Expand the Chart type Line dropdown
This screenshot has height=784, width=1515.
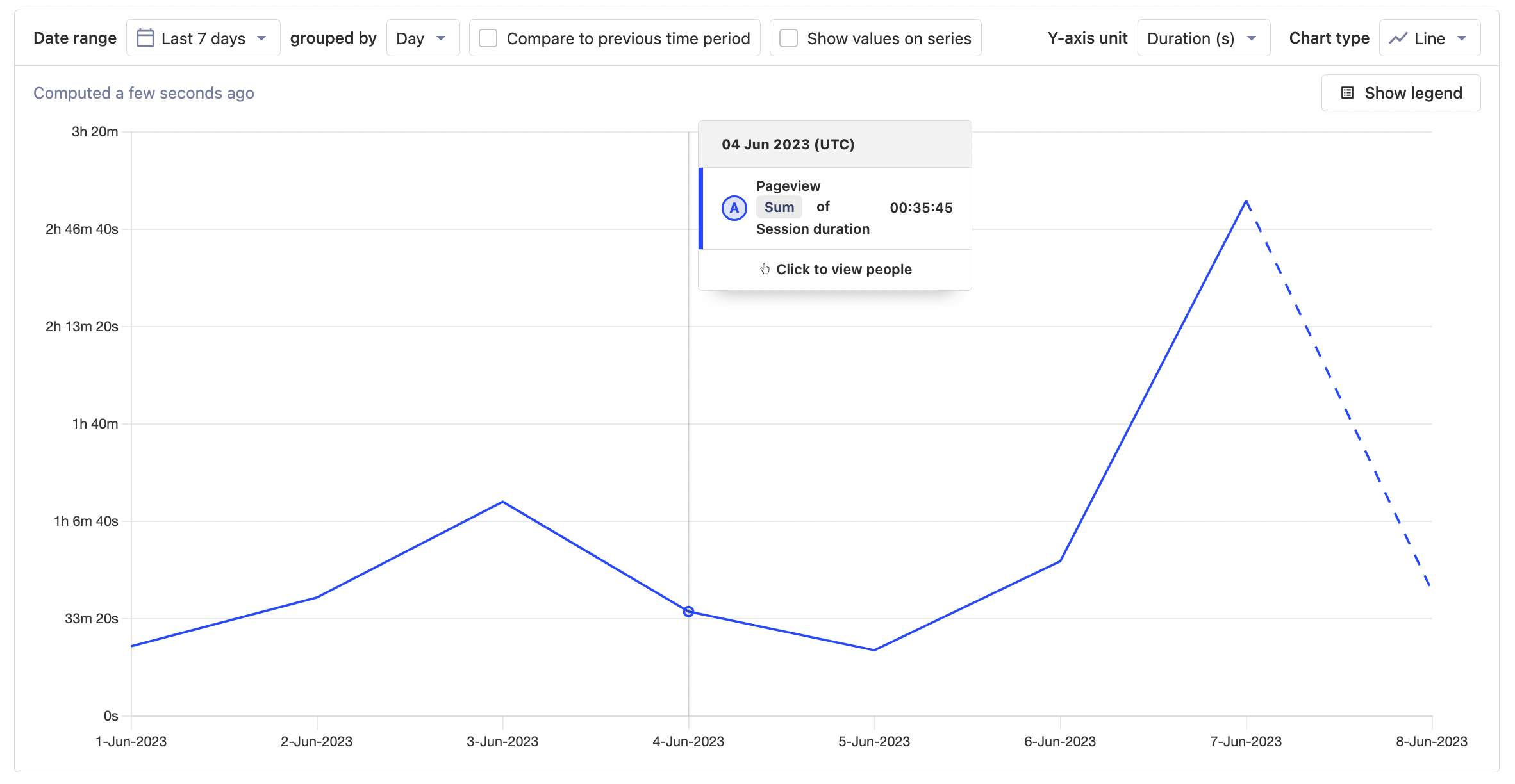tap(1430, 38)
